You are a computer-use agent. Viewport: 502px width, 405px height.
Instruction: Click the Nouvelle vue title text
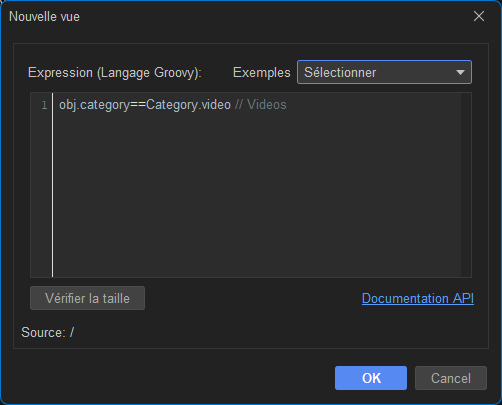click(44, 16)
